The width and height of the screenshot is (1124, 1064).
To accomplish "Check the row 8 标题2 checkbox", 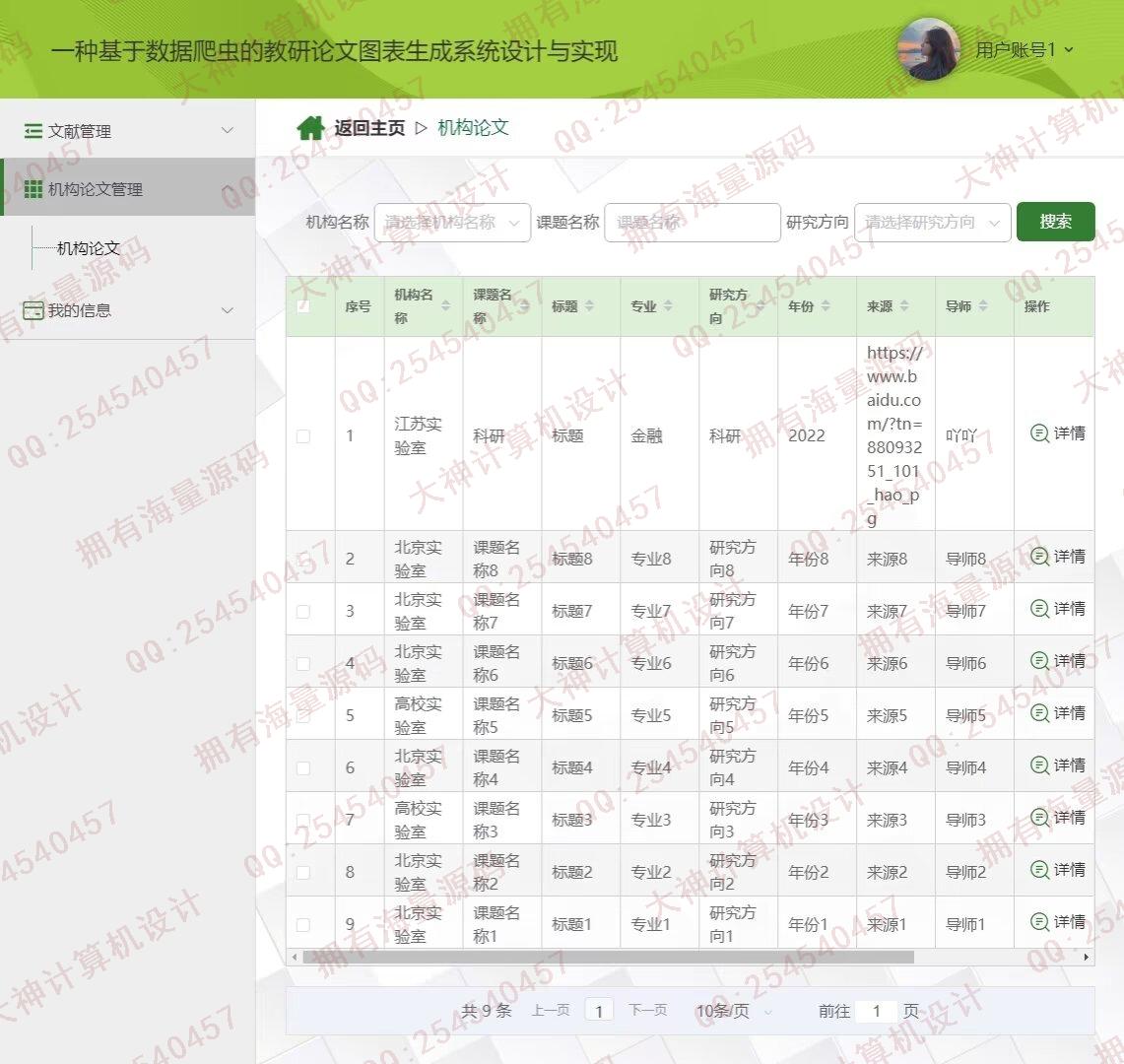I will 303,873.
